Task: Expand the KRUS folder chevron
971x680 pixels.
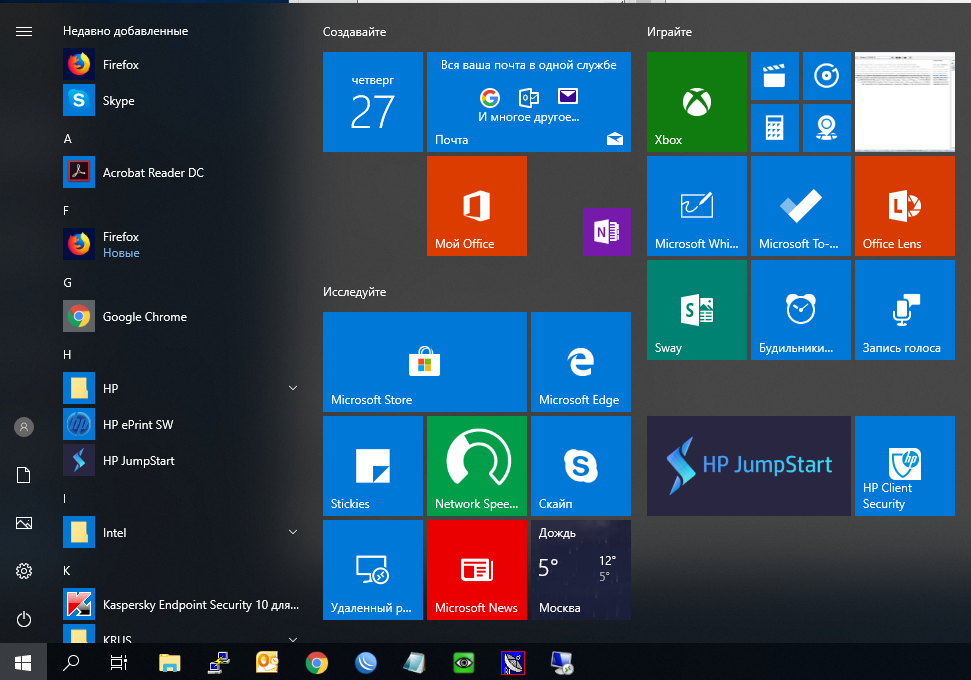Action: pos(293,638)
